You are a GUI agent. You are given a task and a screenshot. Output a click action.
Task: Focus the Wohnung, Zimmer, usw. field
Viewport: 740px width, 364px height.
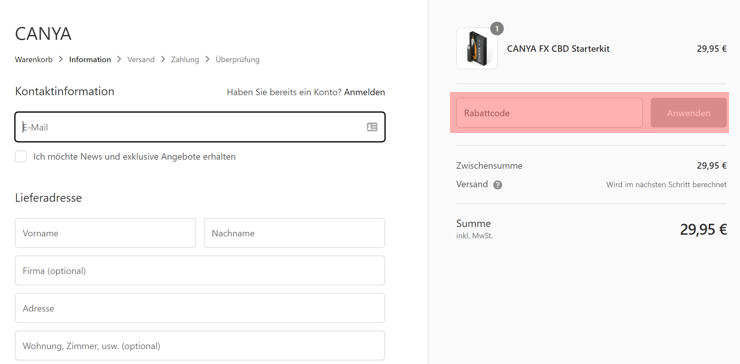pos(200,346)
